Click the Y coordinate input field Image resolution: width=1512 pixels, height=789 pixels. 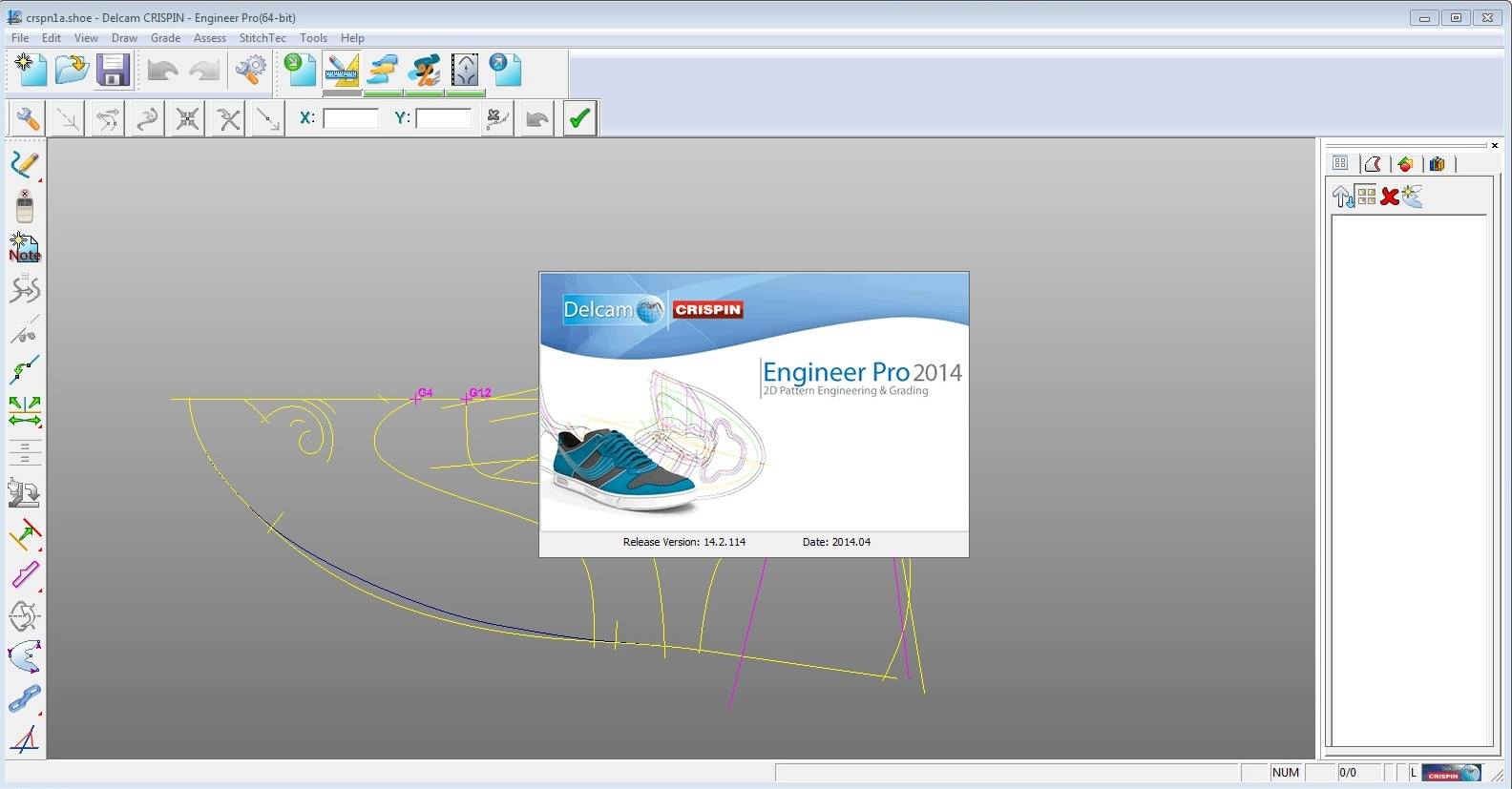[444, 118]
